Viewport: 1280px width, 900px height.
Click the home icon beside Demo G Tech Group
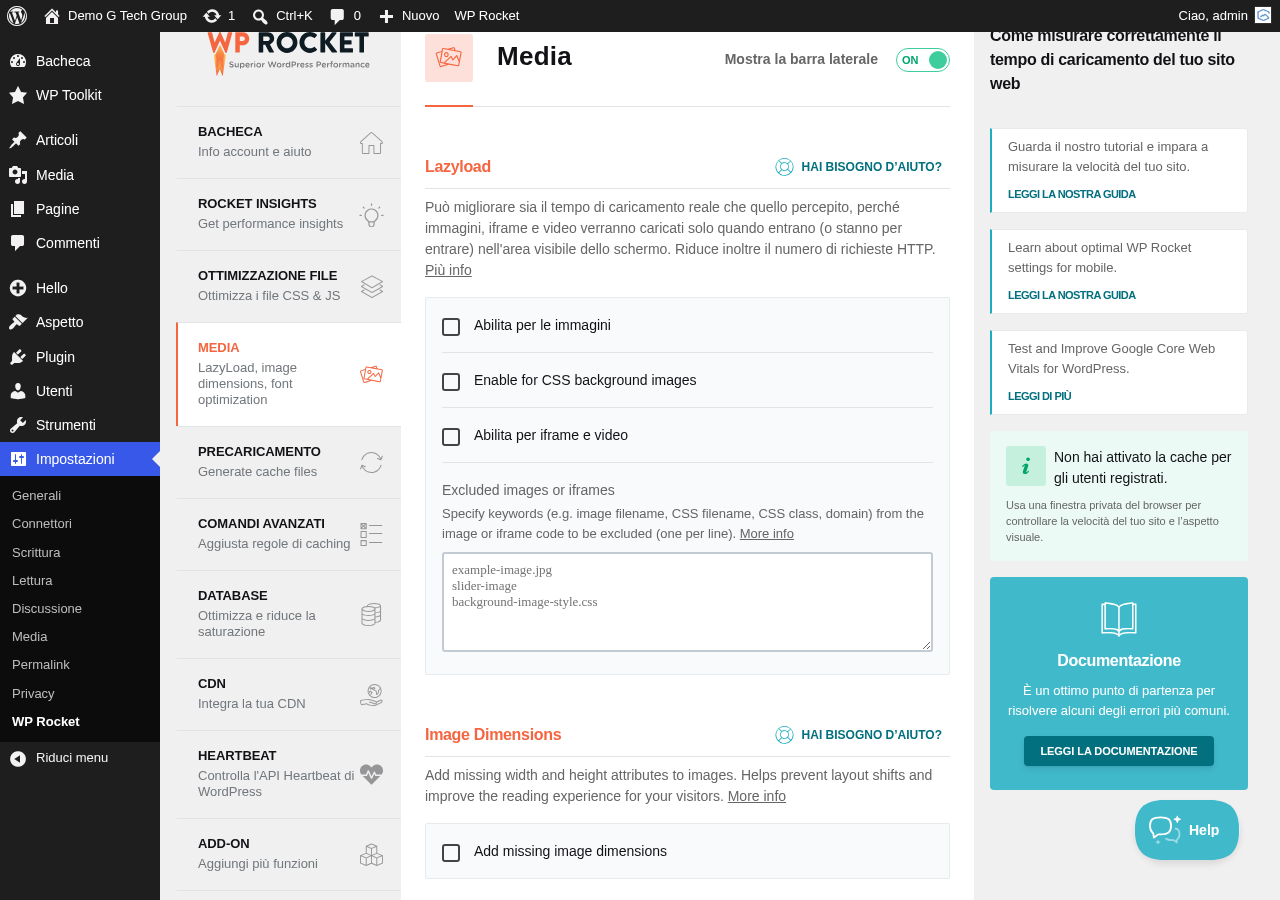point(52,16)
